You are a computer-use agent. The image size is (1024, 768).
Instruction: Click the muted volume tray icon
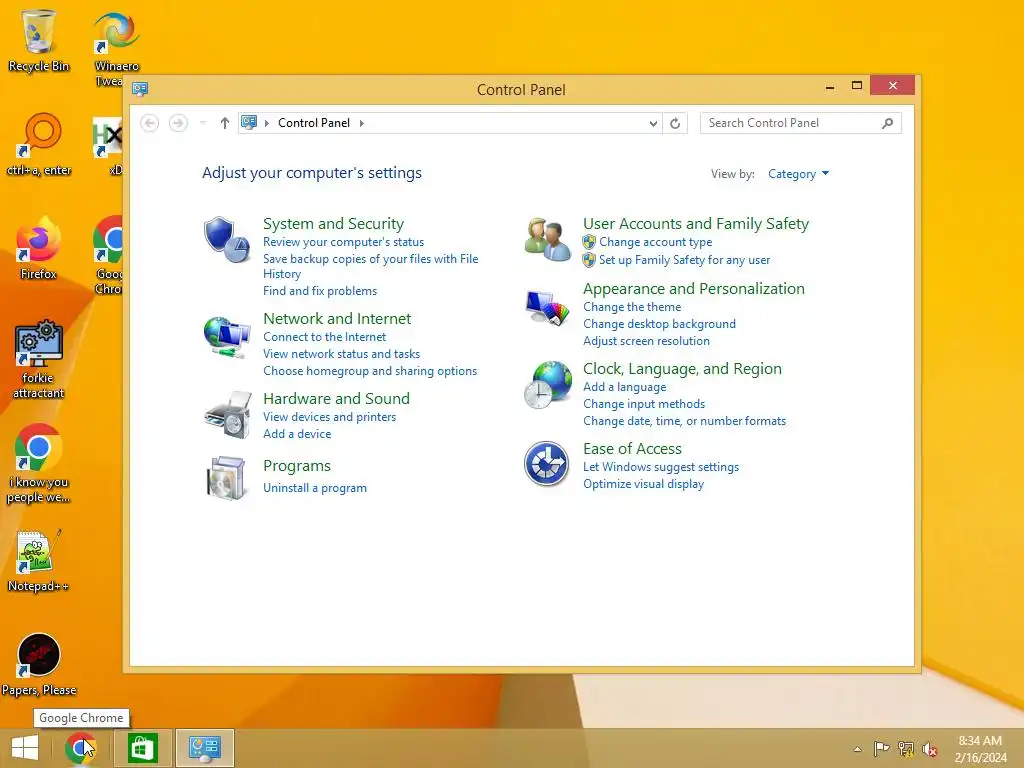click(x=930, y=748)
